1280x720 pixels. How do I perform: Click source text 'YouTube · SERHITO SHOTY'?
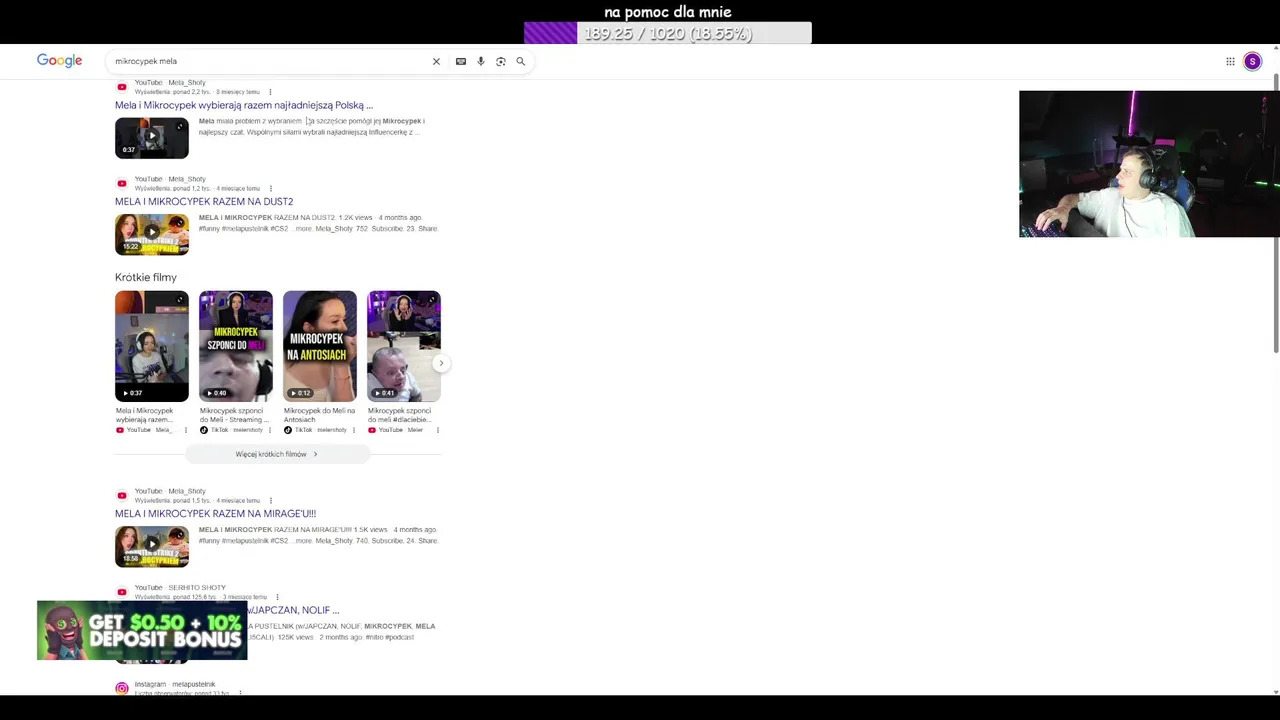click(x=180, y=588)
